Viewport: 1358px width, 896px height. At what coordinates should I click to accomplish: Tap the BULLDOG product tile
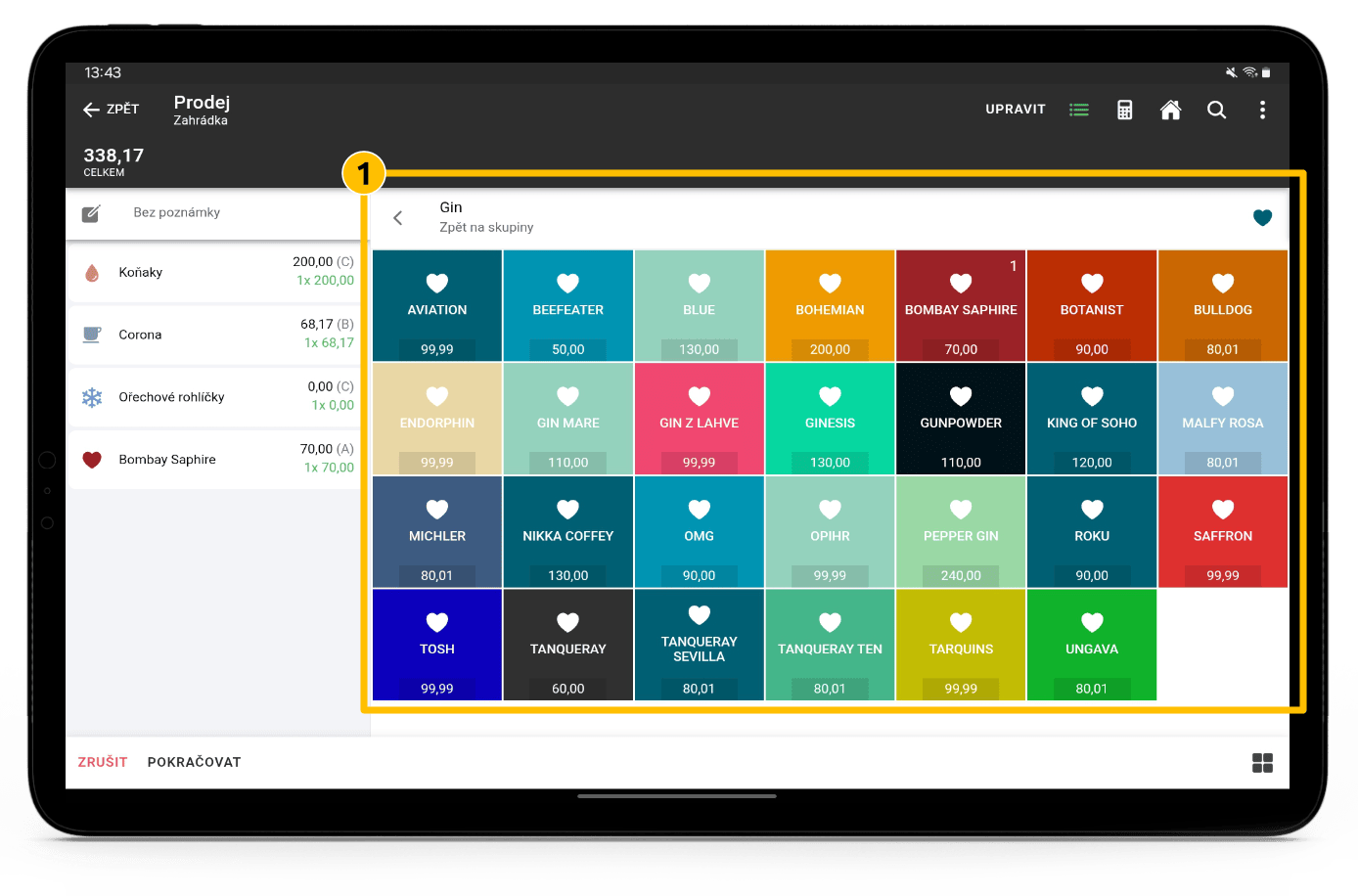(1223, 306)
